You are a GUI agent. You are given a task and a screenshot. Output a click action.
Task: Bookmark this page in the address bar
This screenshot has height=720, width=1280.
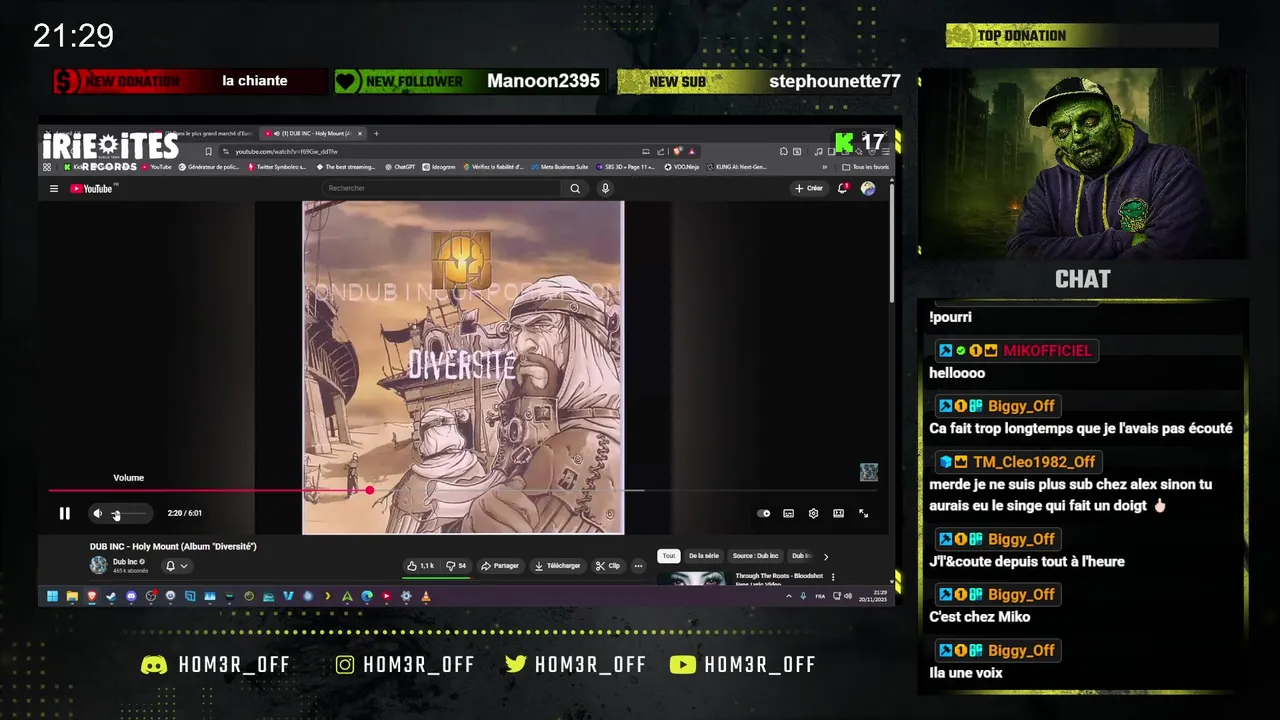tap(208, 151)
